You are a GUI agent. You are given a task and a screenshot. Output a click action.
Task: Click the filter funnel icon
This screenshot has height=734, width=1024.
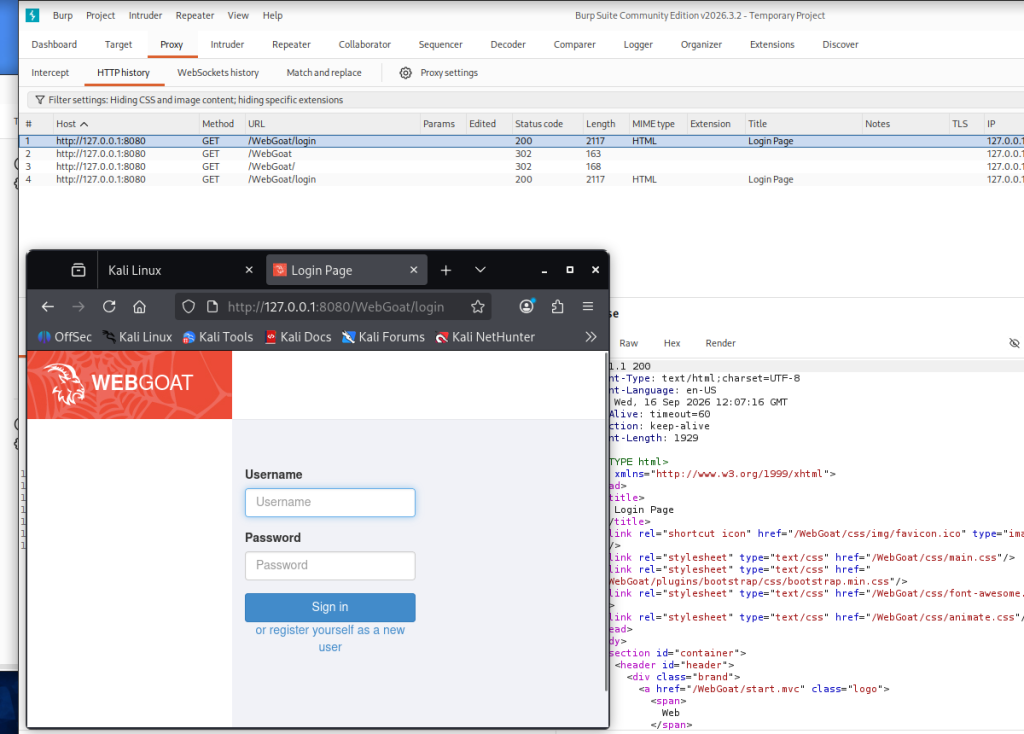coord(40,100)
